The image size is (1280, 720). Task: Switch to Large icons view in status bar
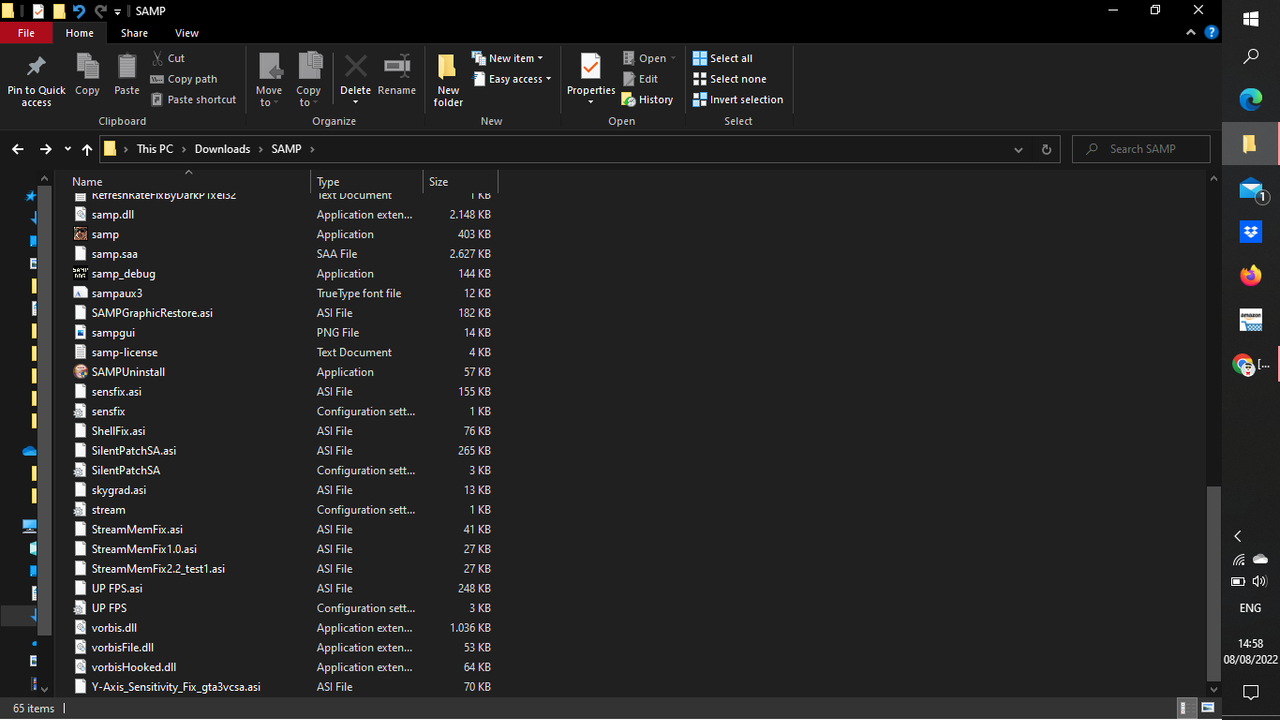1208,708
